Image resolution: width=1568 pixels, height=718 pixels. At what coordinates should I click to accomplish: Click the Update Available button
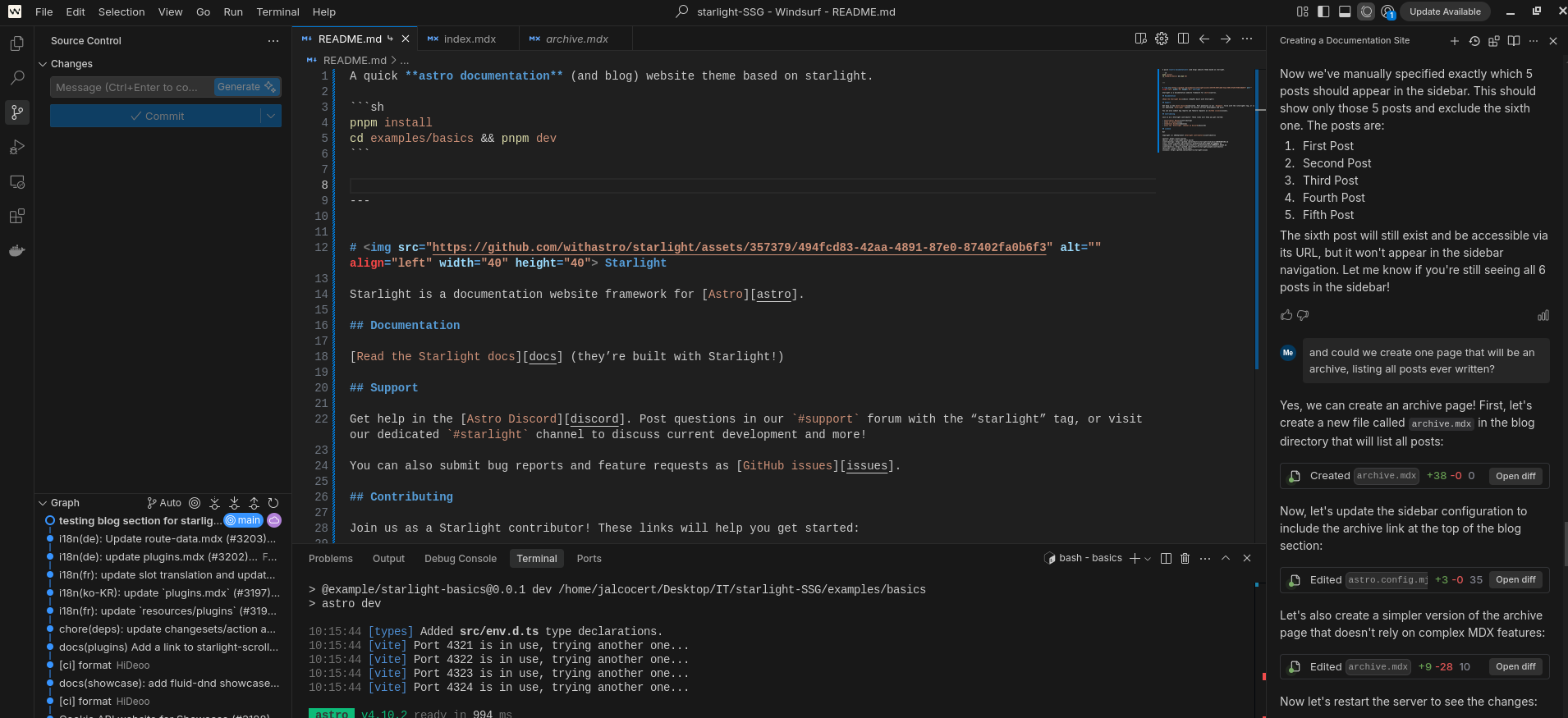click(x=1445, y=11)
